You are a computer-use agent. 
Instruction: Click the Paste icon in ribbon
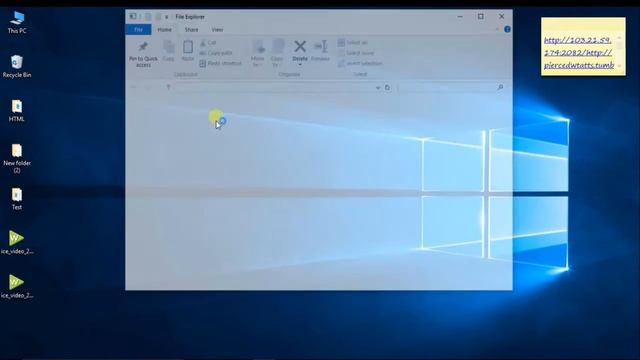(x=188, y=51)
